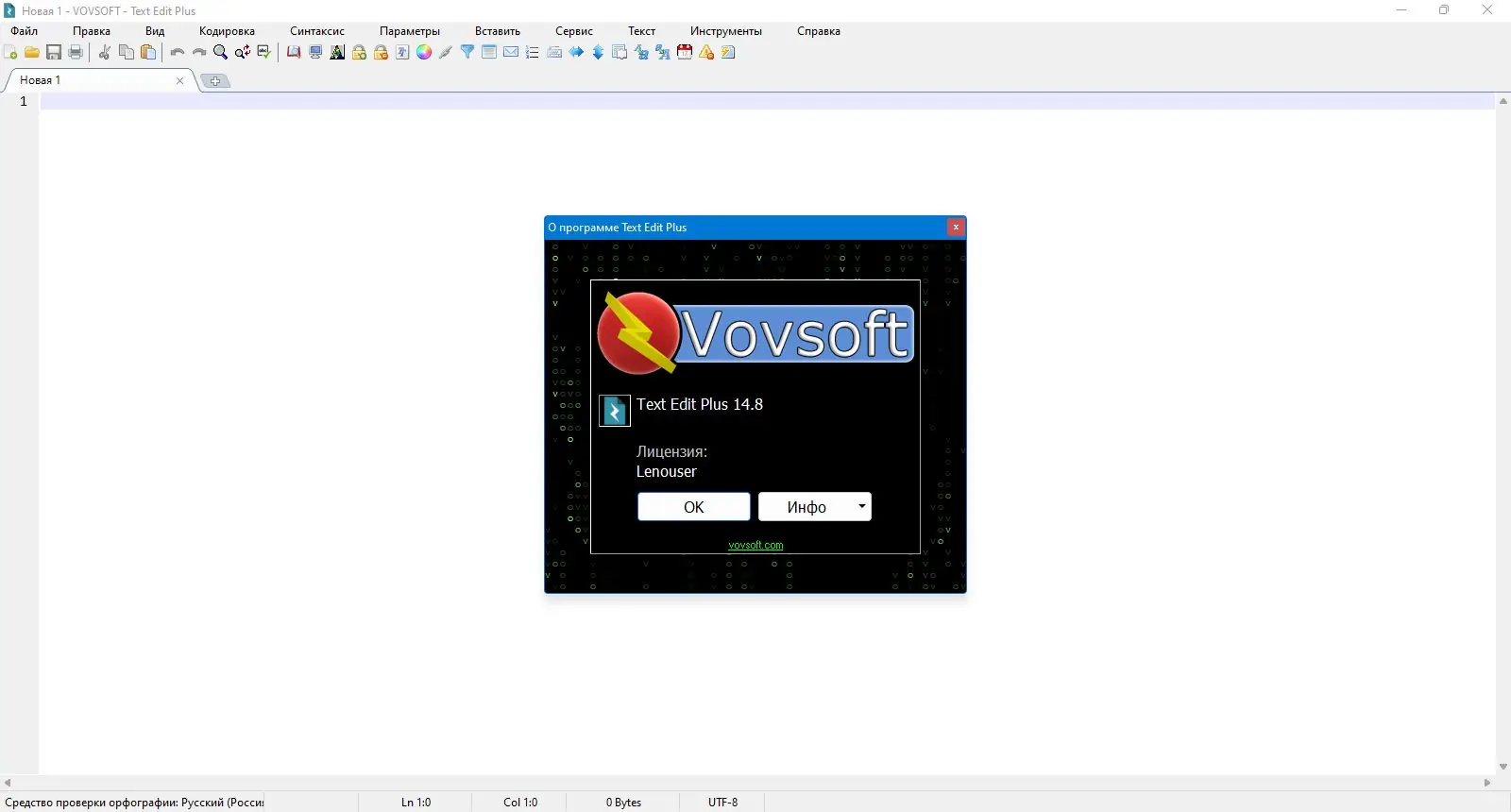Insert date using the red calendar icon

click(x=685, y=53)
